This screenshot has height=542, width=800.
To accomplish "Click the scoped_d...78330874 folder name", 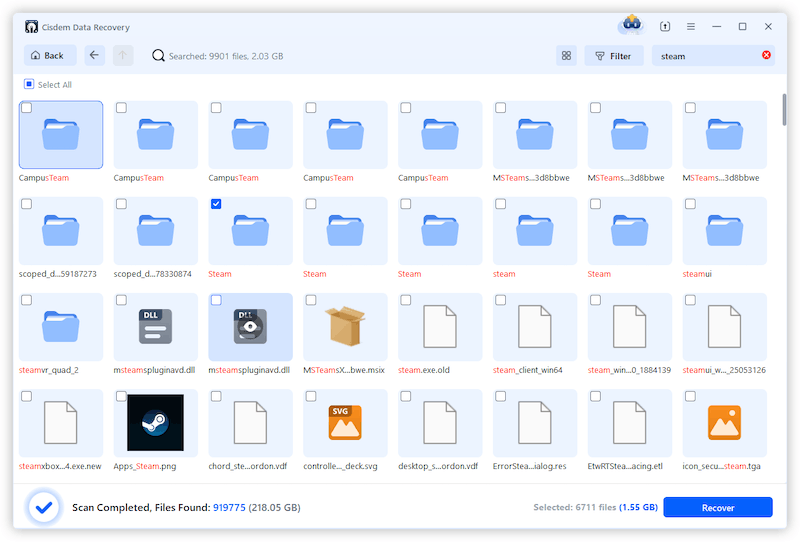I will click(153, 274).
